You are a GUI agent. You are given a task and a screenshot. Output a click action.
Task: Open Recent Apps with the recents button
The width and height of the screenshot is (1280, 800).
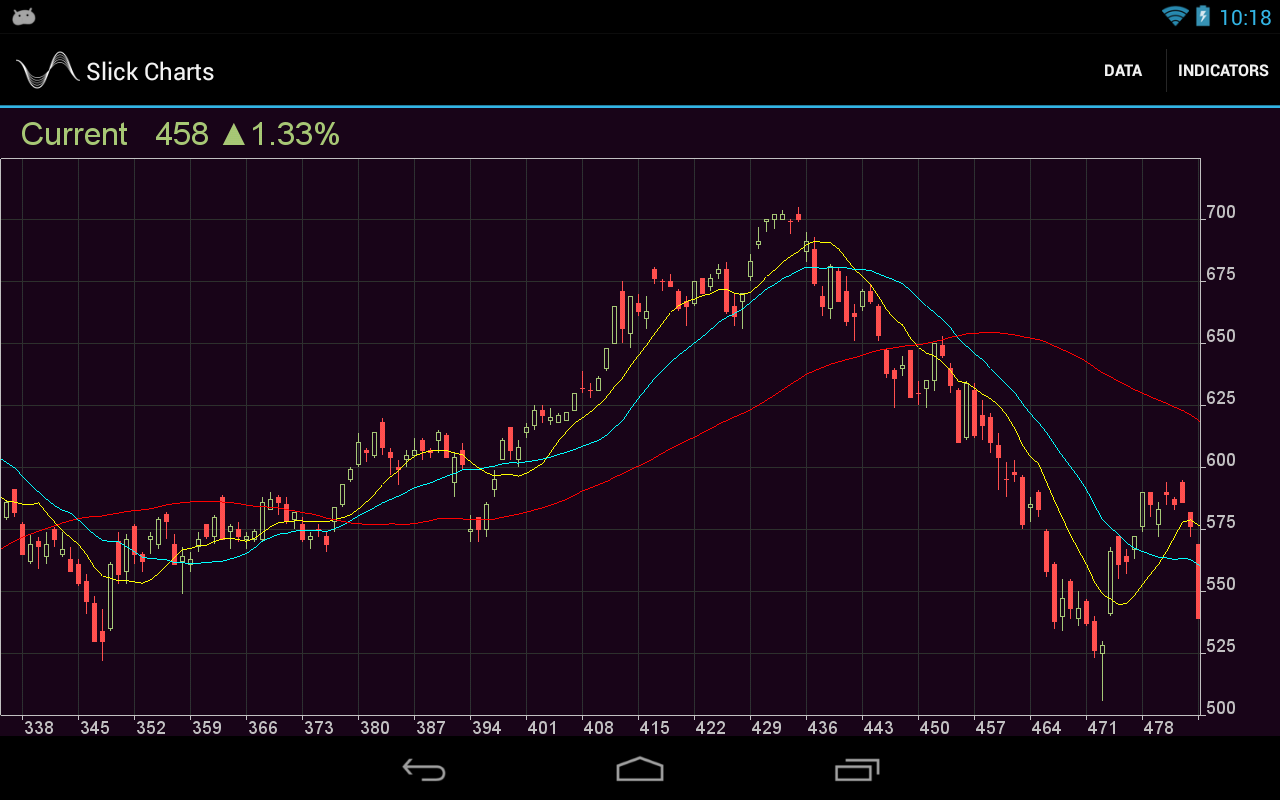pyautogui.click(x=855, y=770)
